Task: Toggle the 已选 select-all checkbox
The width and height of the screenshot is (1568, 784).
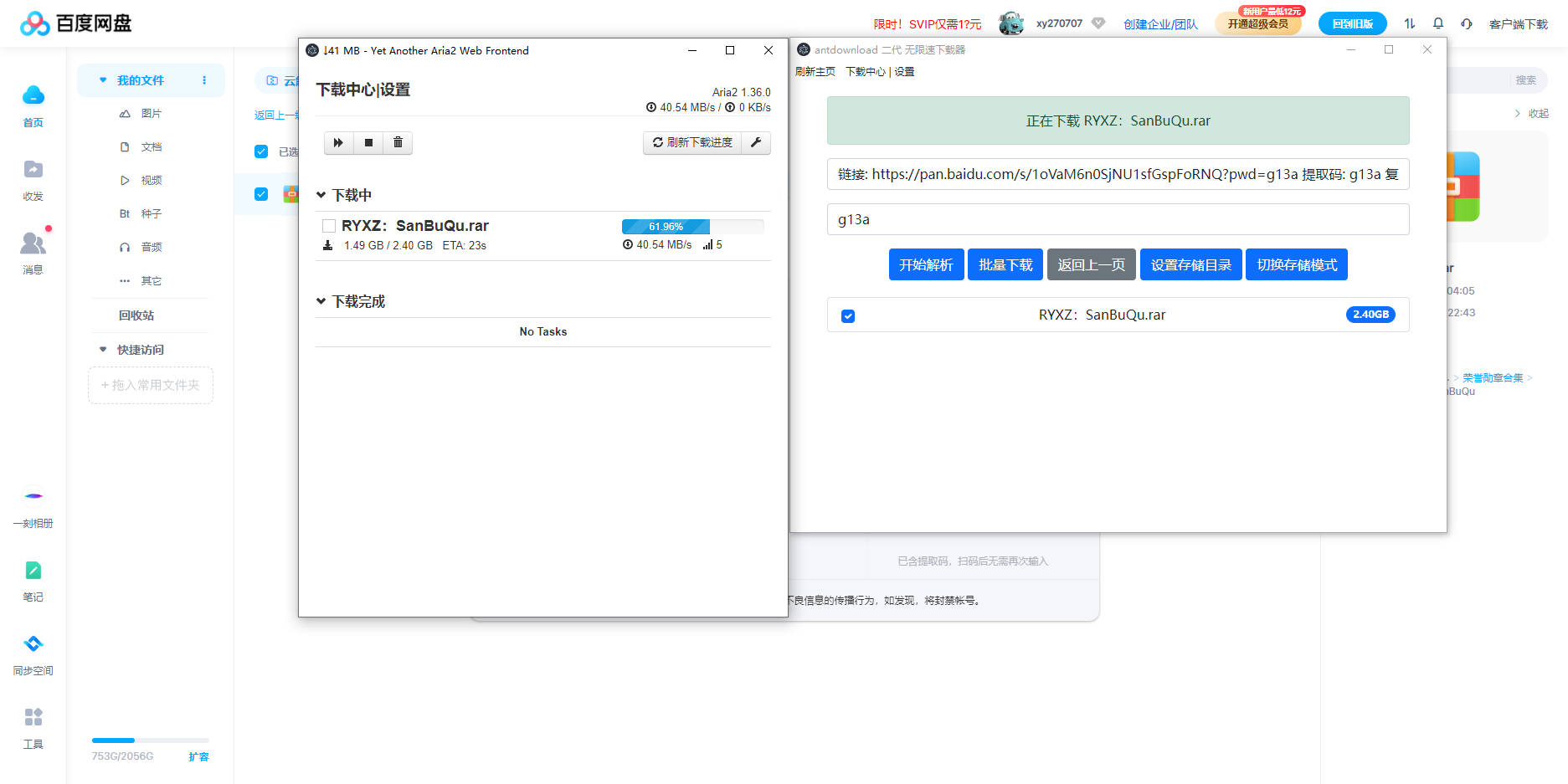Action: 261,151
